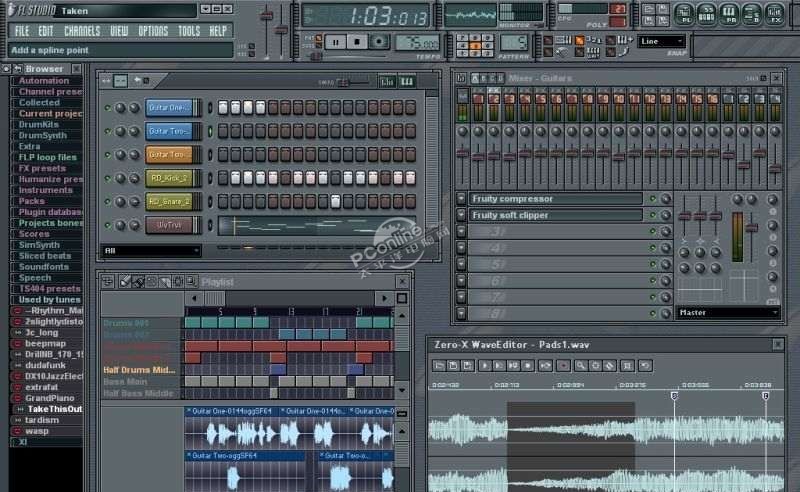Open the Guitar One channel button
Viewport: 800px width, 492px height.
169,107
